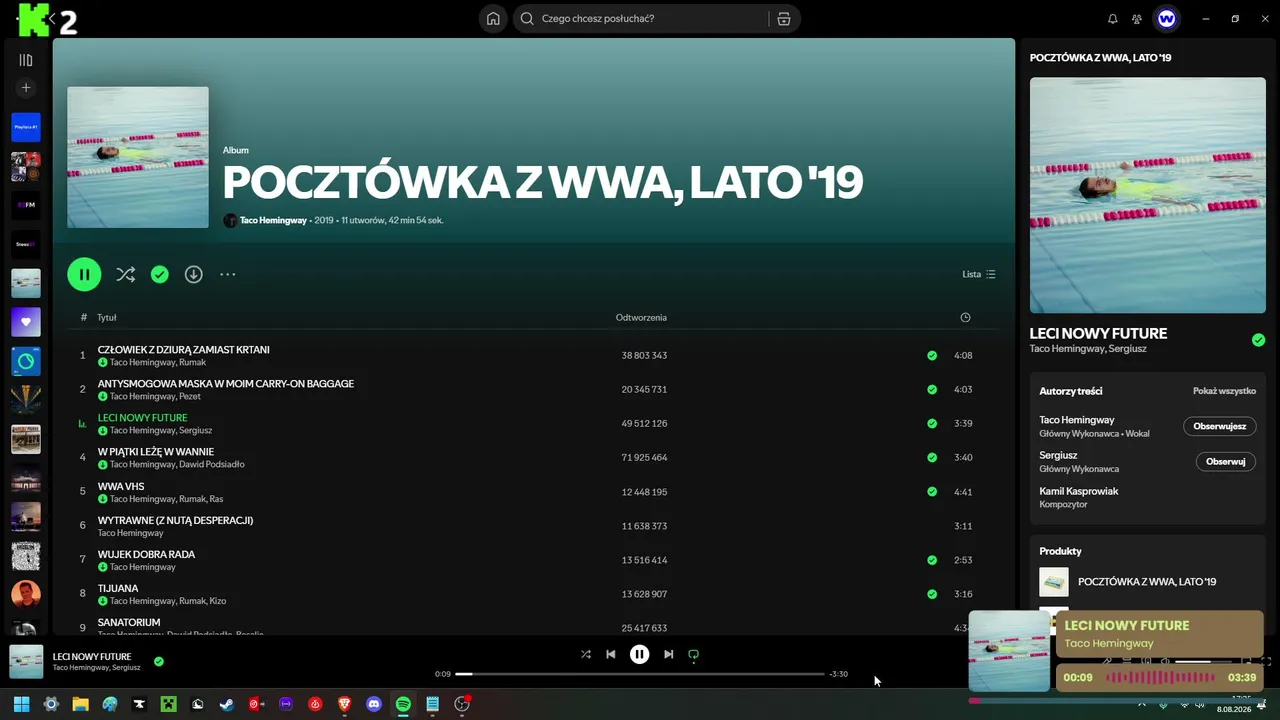The width and height of the screenshot is (1280, 720).
Task: Launch Minecraft from the taskbar
Action: coord(168,704)
